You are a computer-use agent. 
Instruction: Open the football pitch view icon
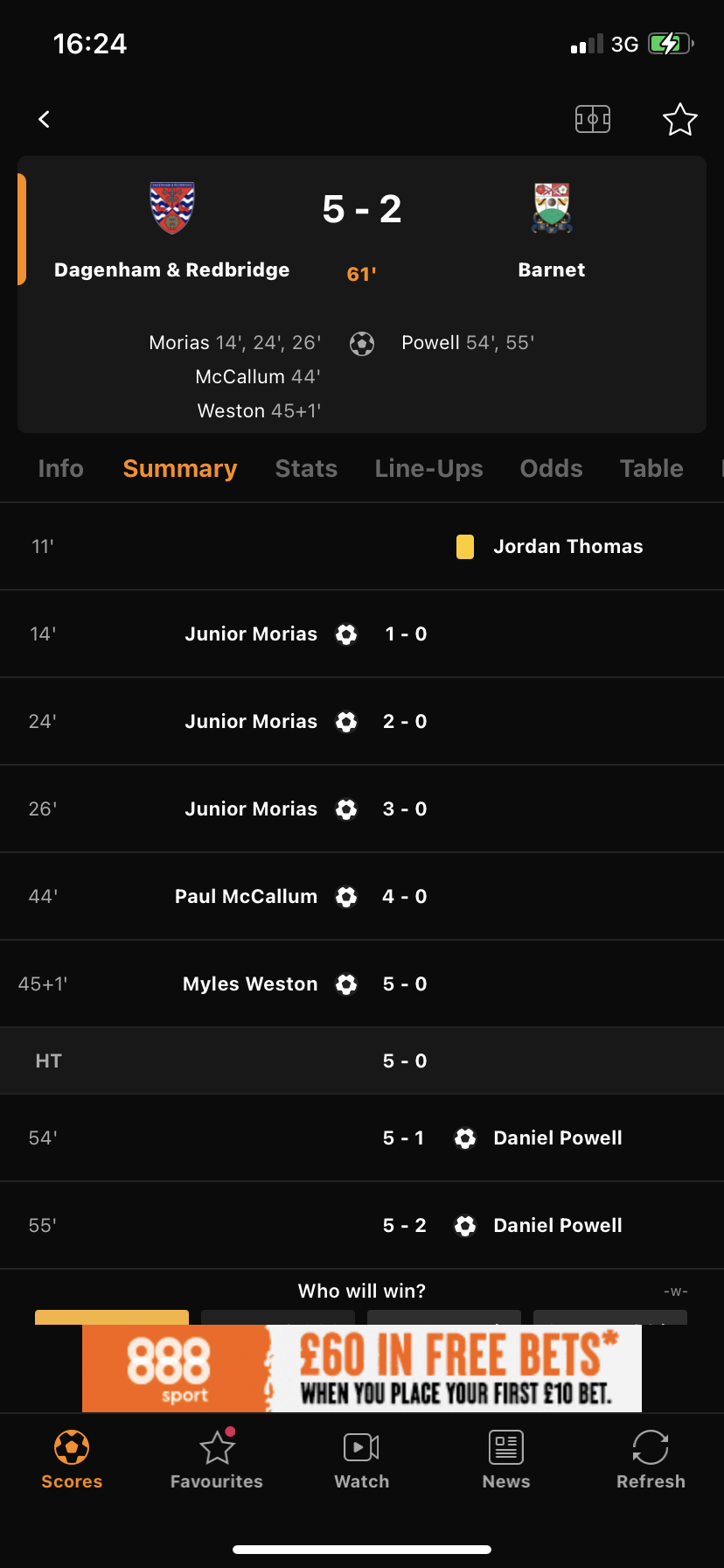click(592, 119)
